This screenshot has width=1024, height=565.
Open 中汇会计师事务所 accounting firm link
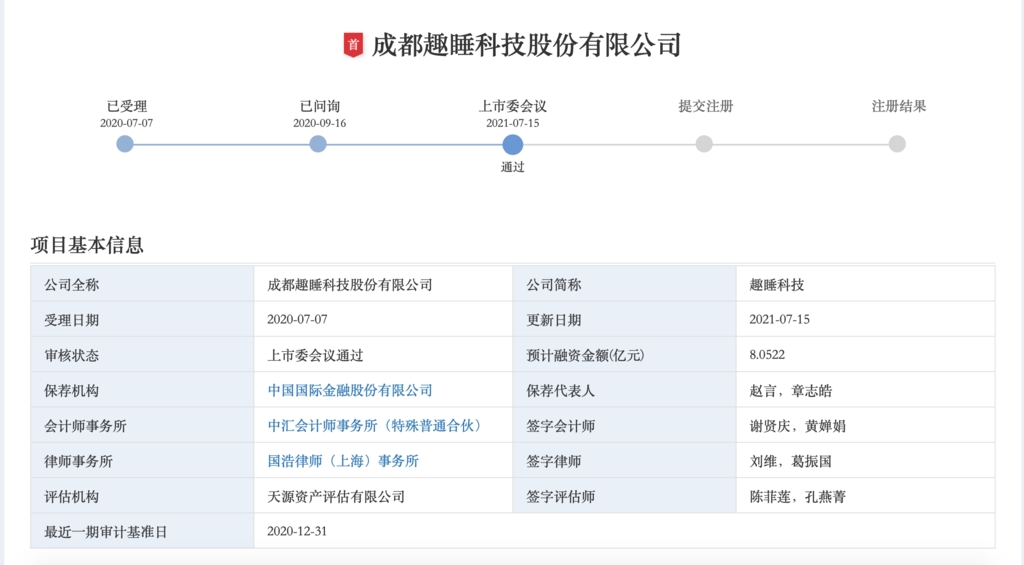(x=374, y=426)
